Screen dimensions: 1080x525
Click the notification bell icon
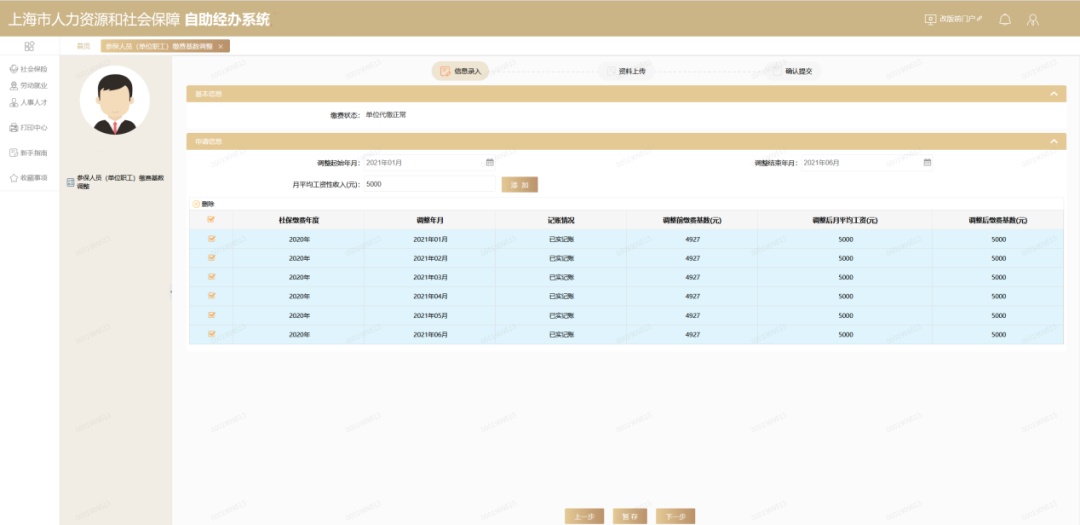pyautogui.click(x=1005, y=19)
